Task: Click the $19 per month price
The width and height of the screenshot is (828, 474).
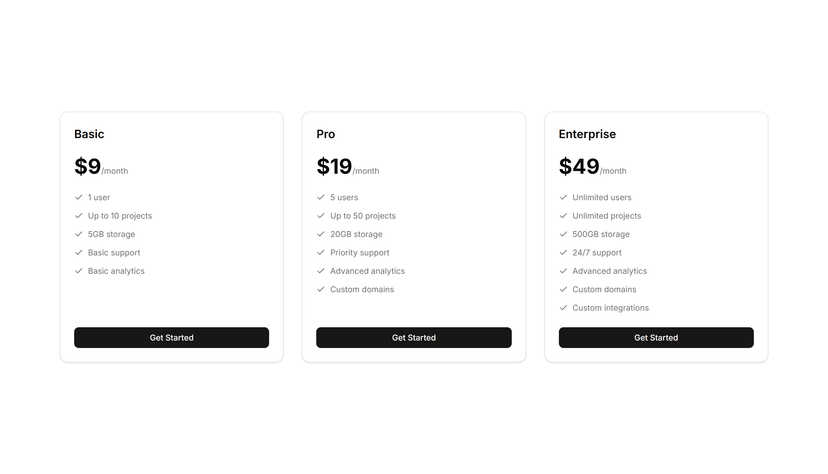Action: pyautogui.click(x=347, y=167)
